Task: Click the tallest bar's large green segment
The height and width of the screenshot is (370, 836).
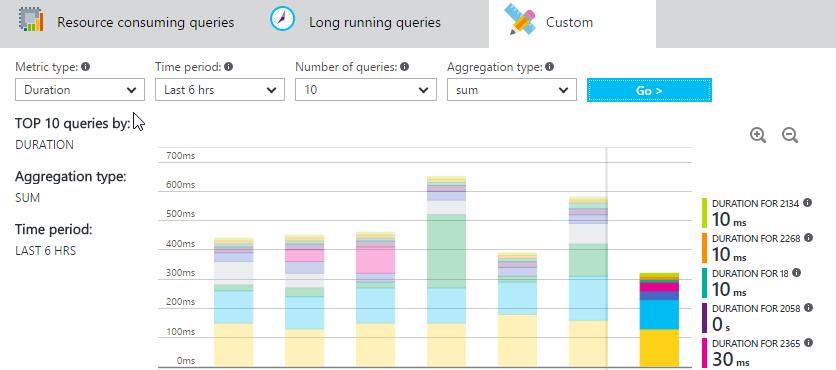Action: [446, 251]
